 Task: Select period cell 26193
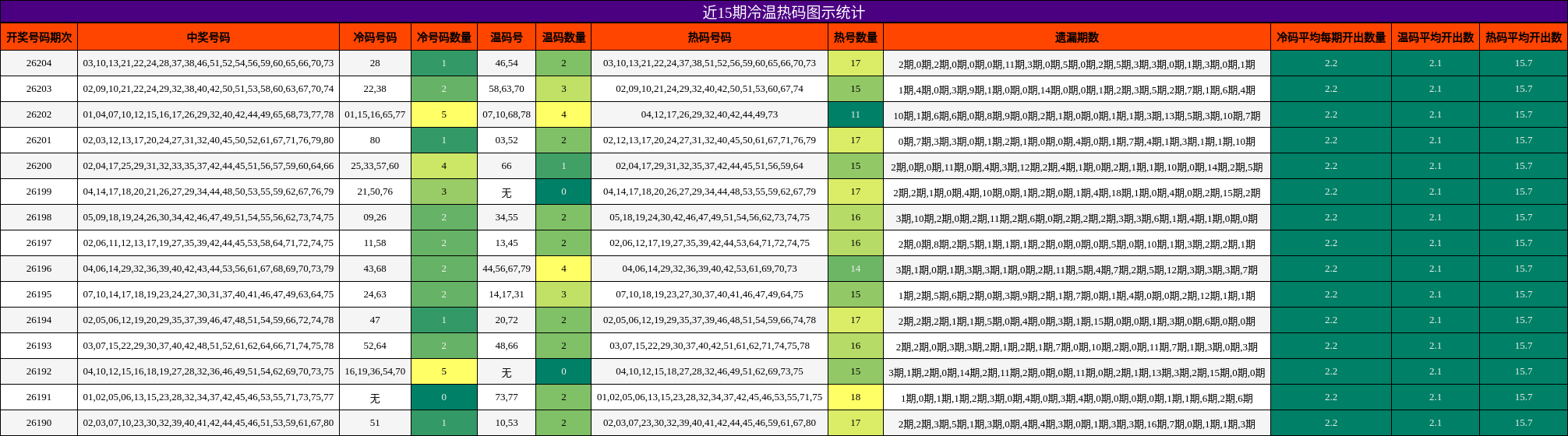39,346
